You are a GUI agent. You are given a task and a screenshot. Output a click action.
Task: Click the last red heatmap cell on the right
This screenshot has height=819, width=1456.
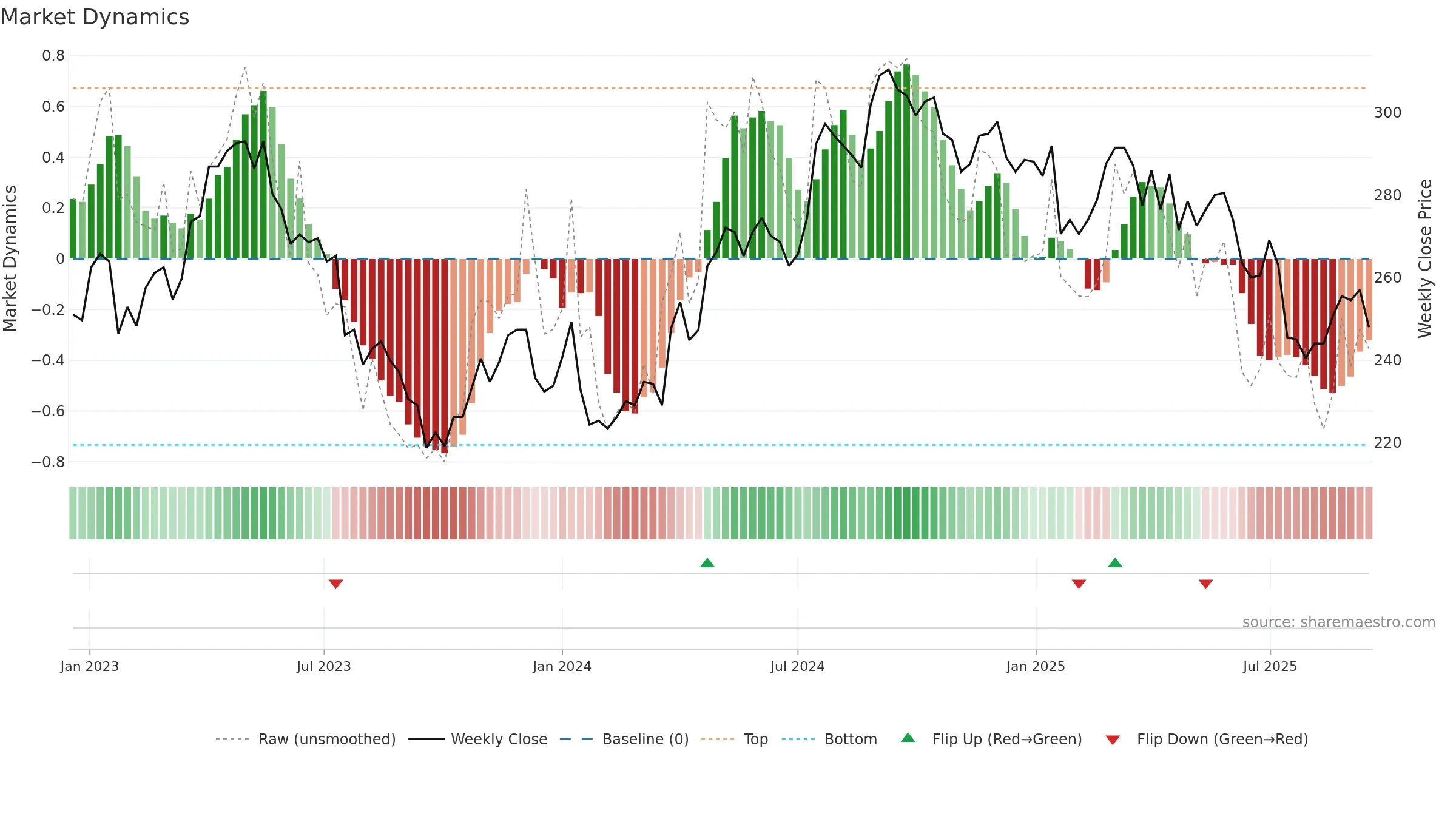pos(1369,513)
